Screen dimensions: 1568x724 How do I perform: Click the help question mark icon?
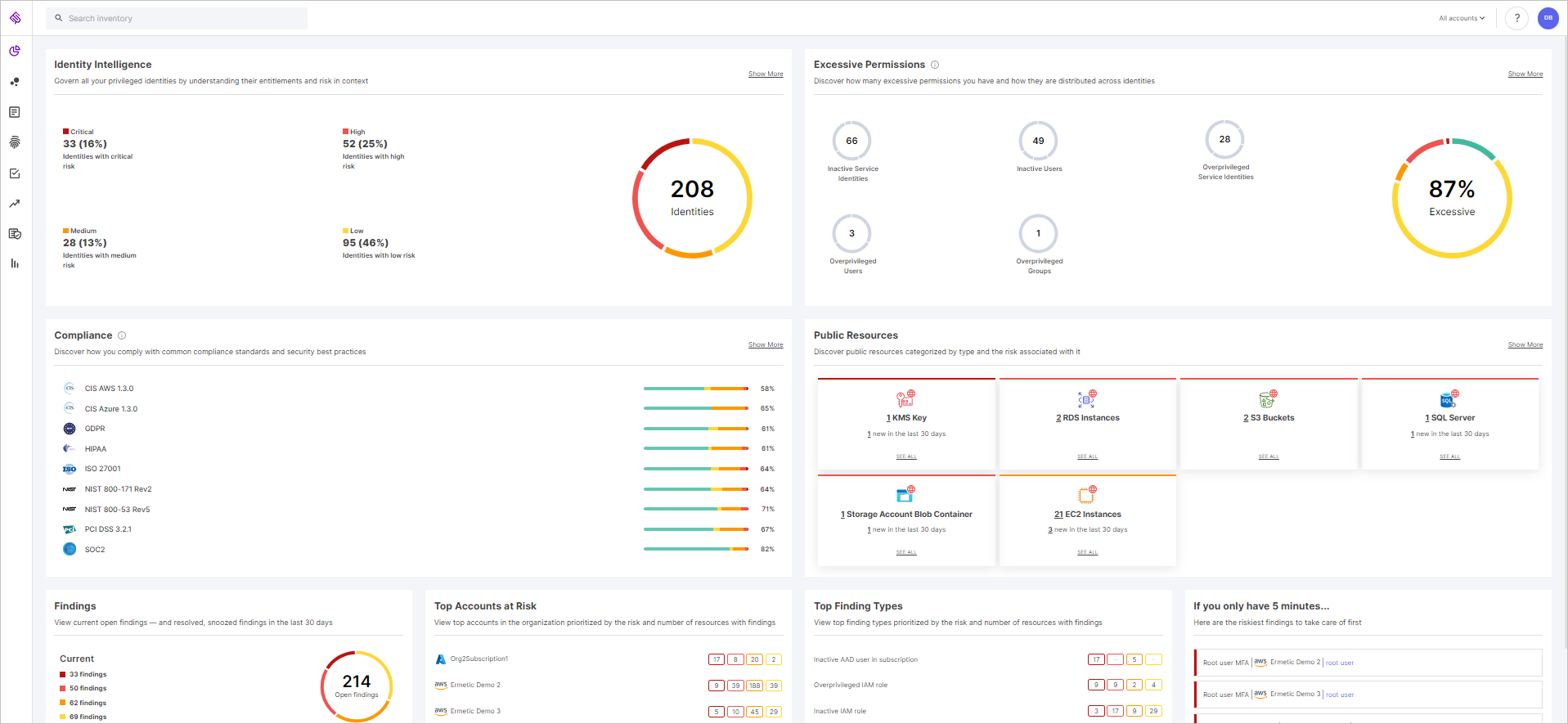[x=1516, y=18]
